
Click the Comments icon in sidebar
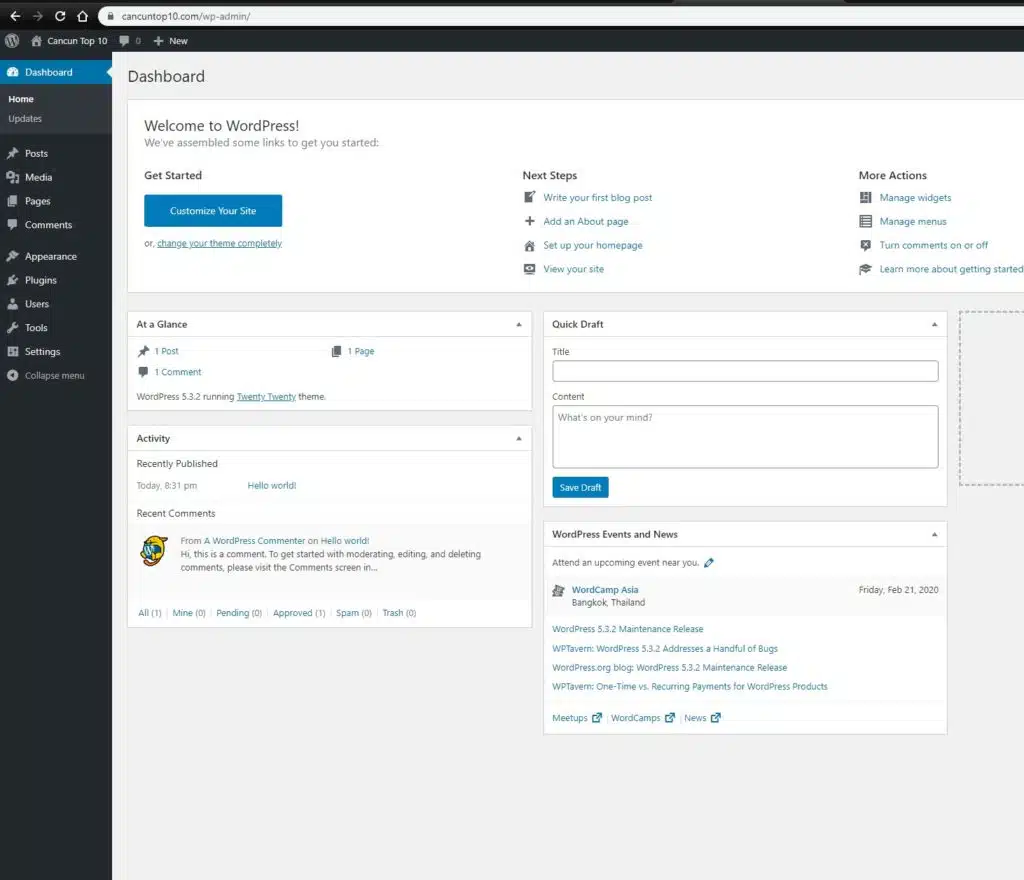(12, 225)
